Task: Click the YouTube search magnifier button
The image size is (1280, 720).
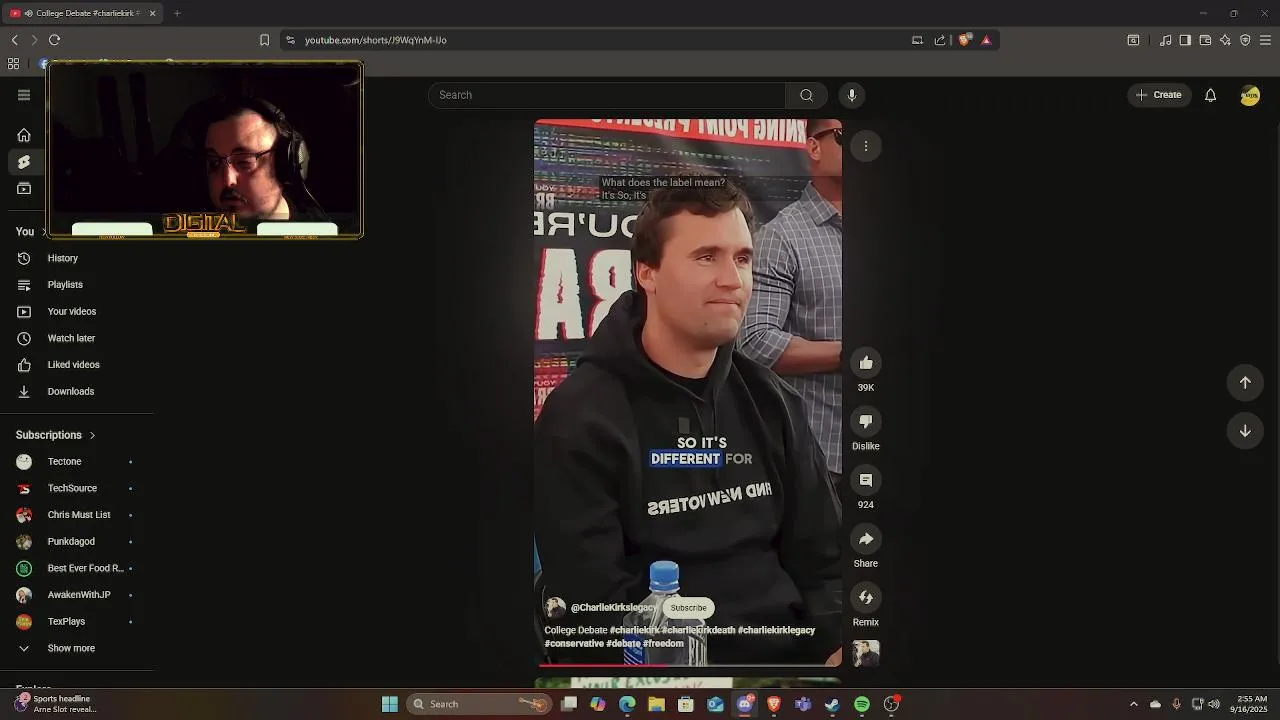Action: [806, 95]
